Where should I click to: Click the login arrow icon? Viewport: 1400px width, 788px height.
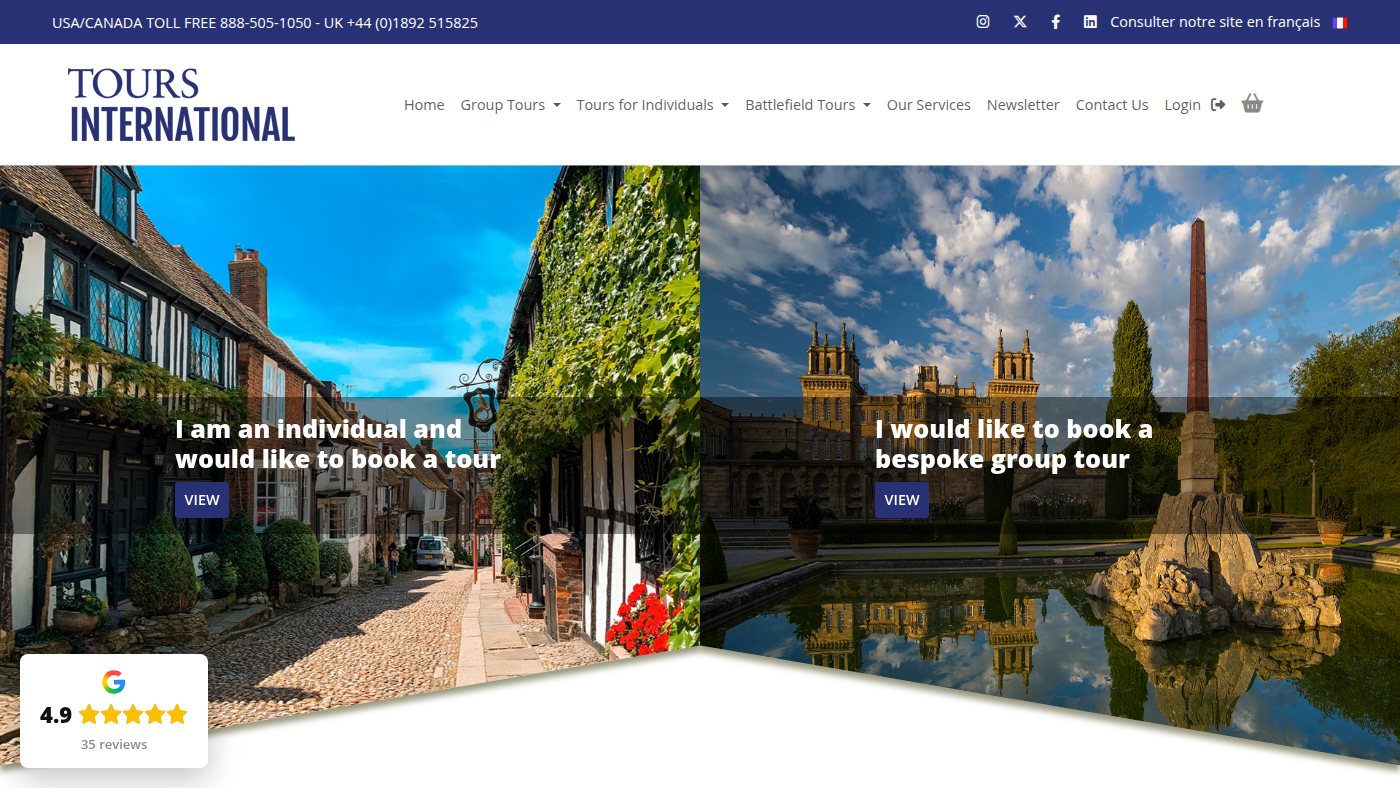pos(1218,104)
